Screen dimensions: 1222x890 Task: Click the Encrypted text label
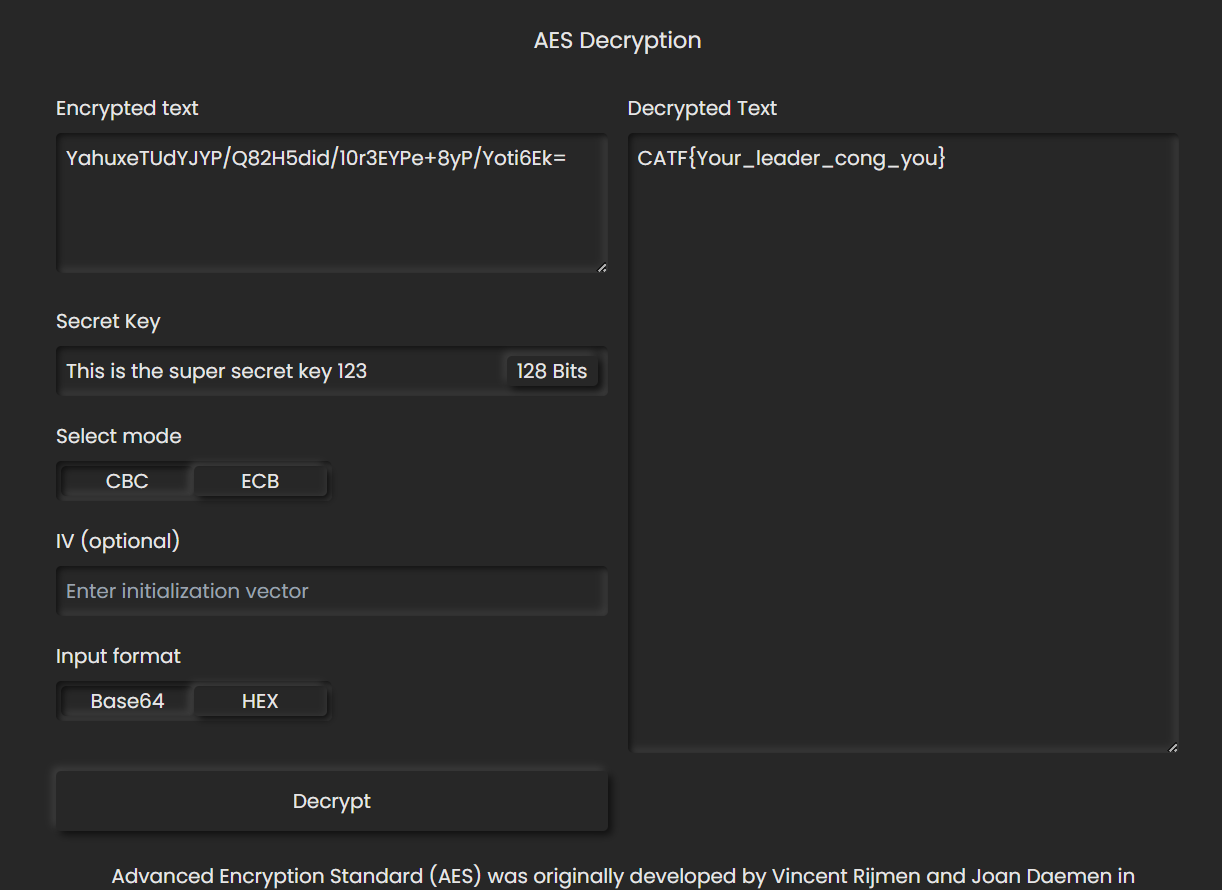coord(127,108)
